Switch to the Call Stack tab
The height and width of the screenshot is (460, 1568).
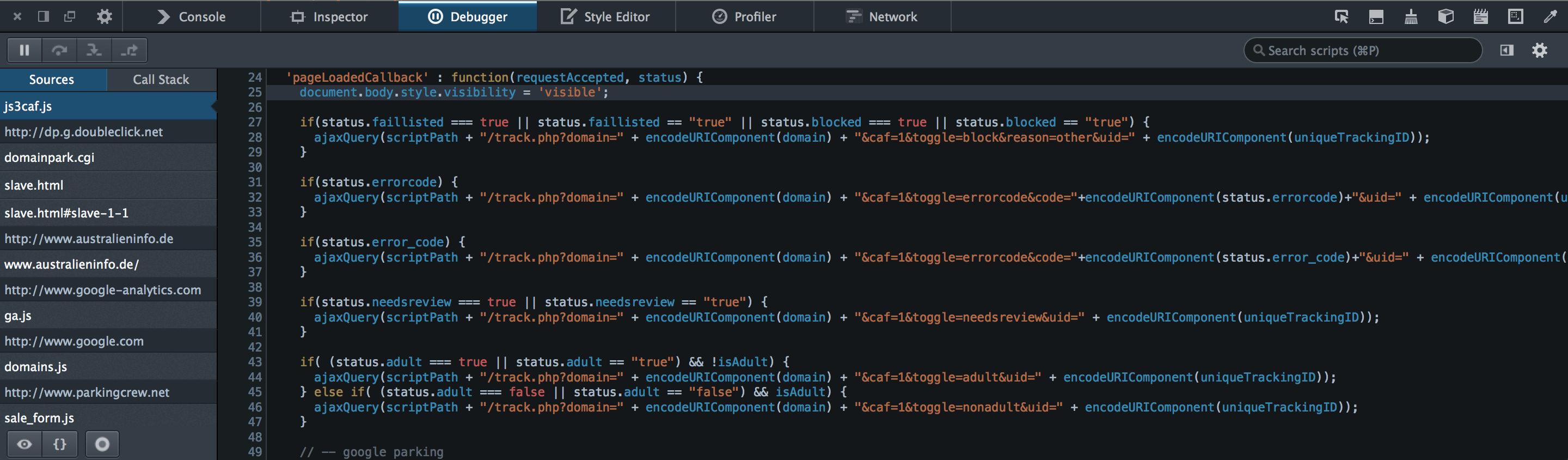(x=161, y=80)
